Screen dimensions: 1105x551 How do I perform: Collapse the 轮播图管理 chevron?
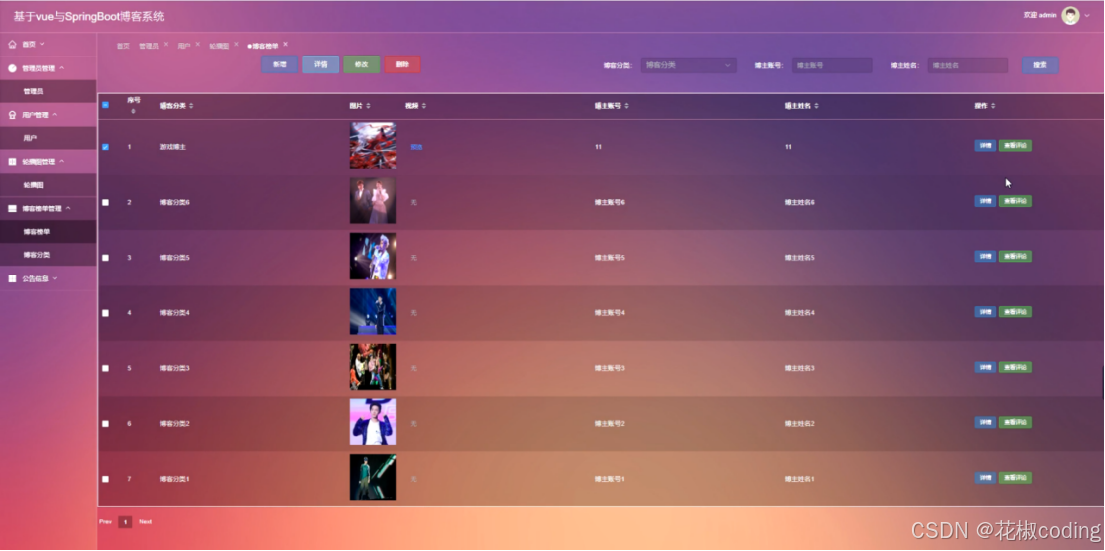[61, 161]
